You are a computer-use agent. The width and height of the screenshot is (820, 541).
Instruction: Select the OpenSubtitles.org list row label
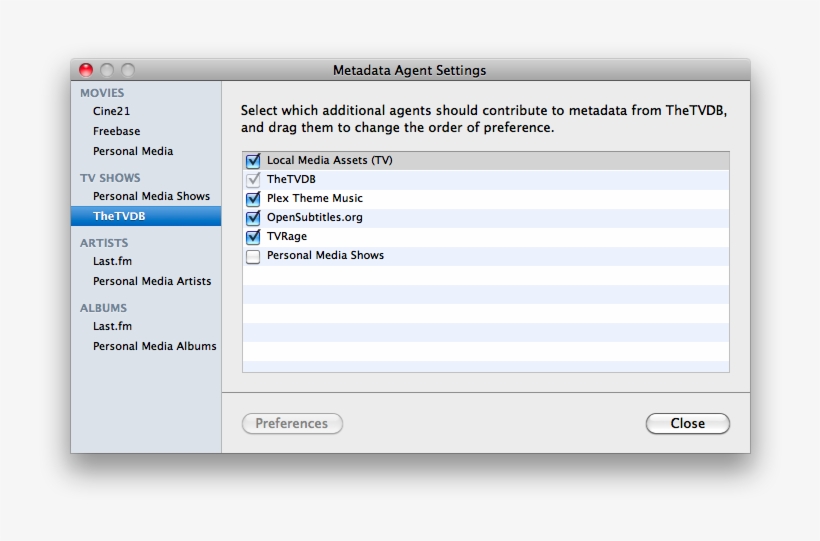pos(314,217)
